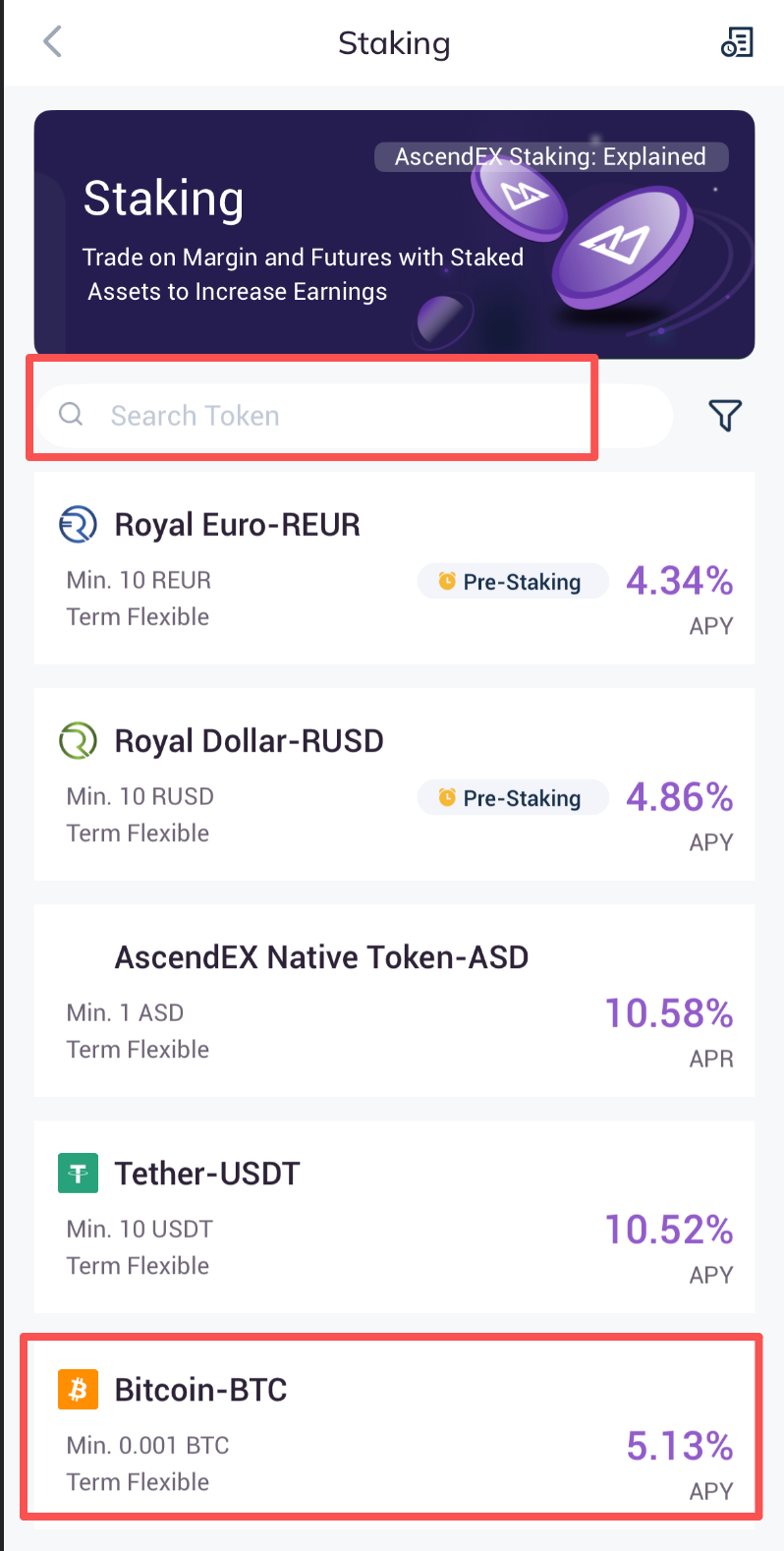Tap the 10.58% APR rate
The image size is (784, 1551).
pos(668,1014)
